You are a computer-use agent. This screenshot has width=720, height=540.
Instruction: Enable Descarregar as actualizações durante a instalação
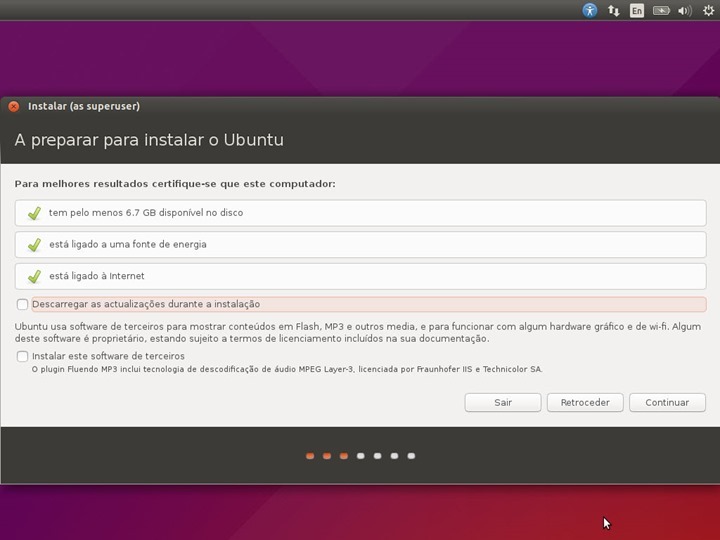pyautogui.click(x=22, y=304)
